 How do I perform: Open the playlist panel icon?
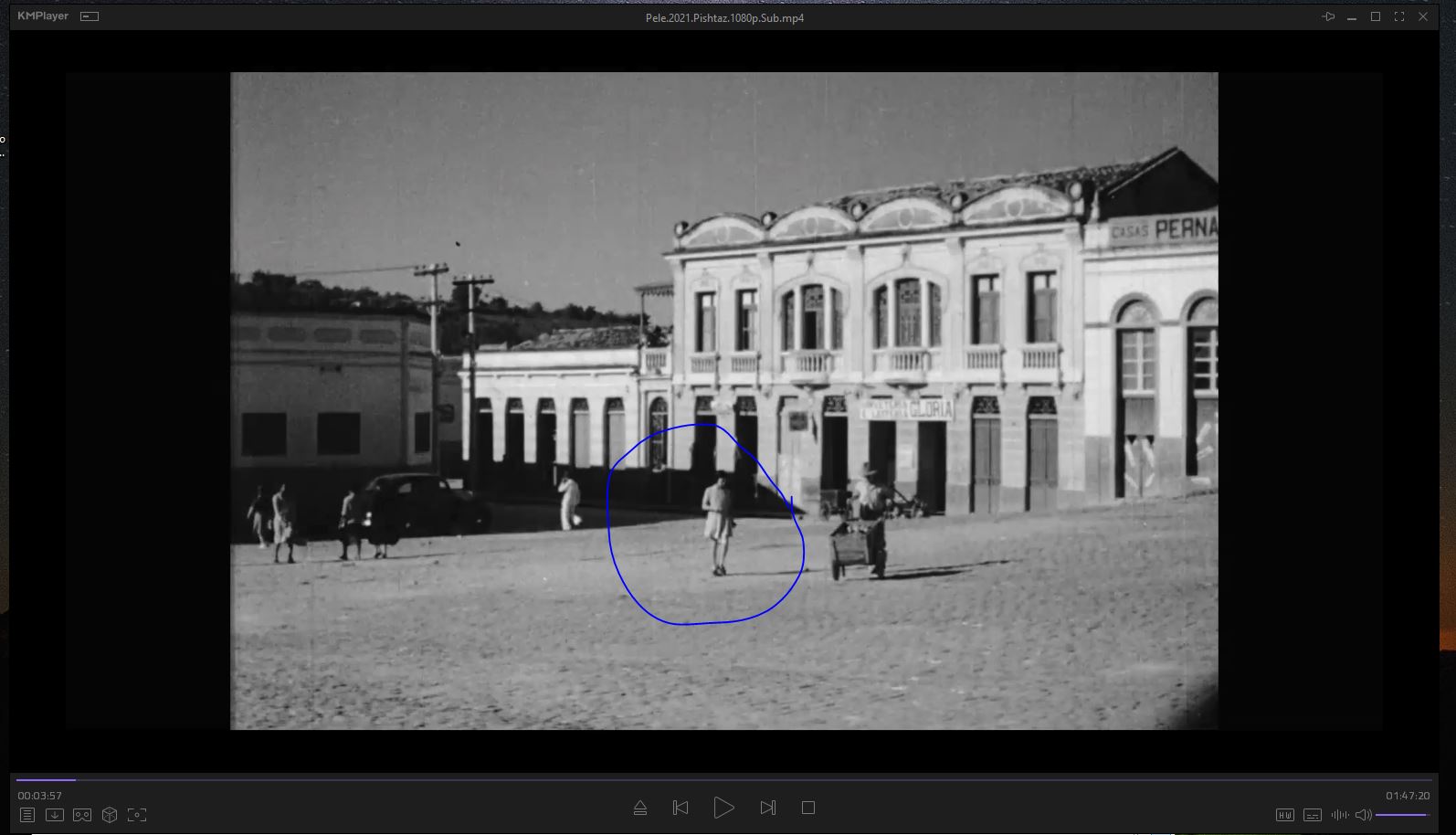pos(27,815)
